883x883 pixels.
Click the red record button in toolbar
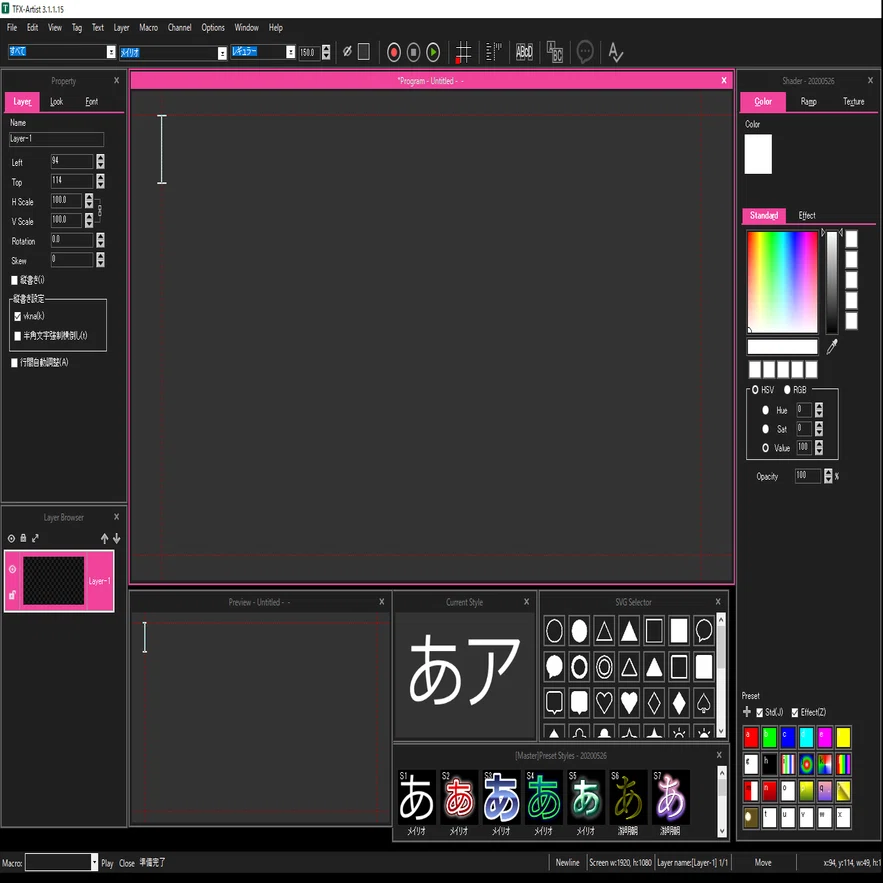pos(394,52)
